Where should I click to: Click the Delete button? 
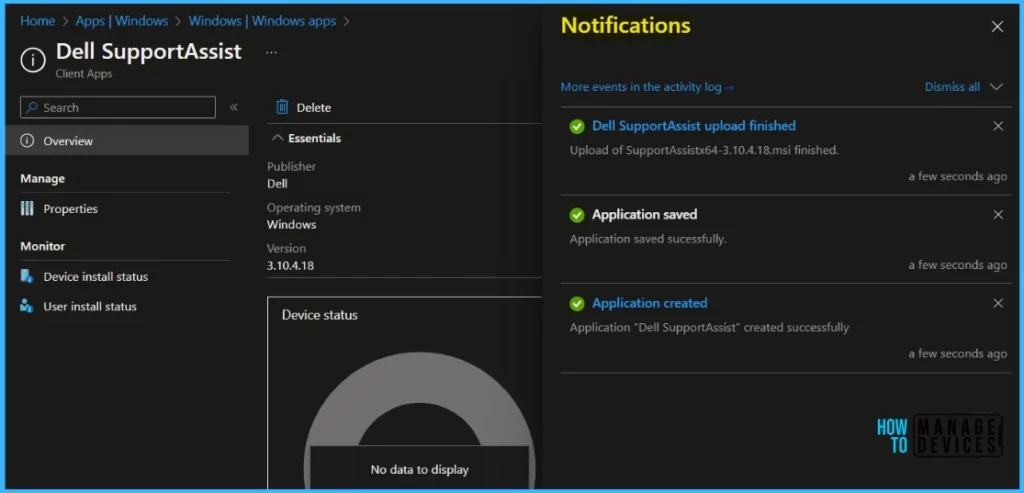click(x=304, y=107)
